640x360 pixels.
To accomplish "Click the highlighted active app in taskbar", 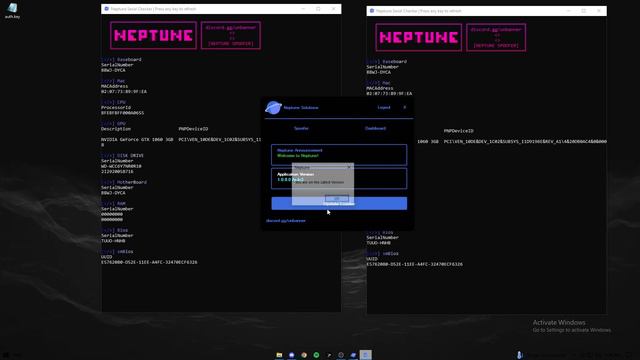I will (x=366, y=355).
